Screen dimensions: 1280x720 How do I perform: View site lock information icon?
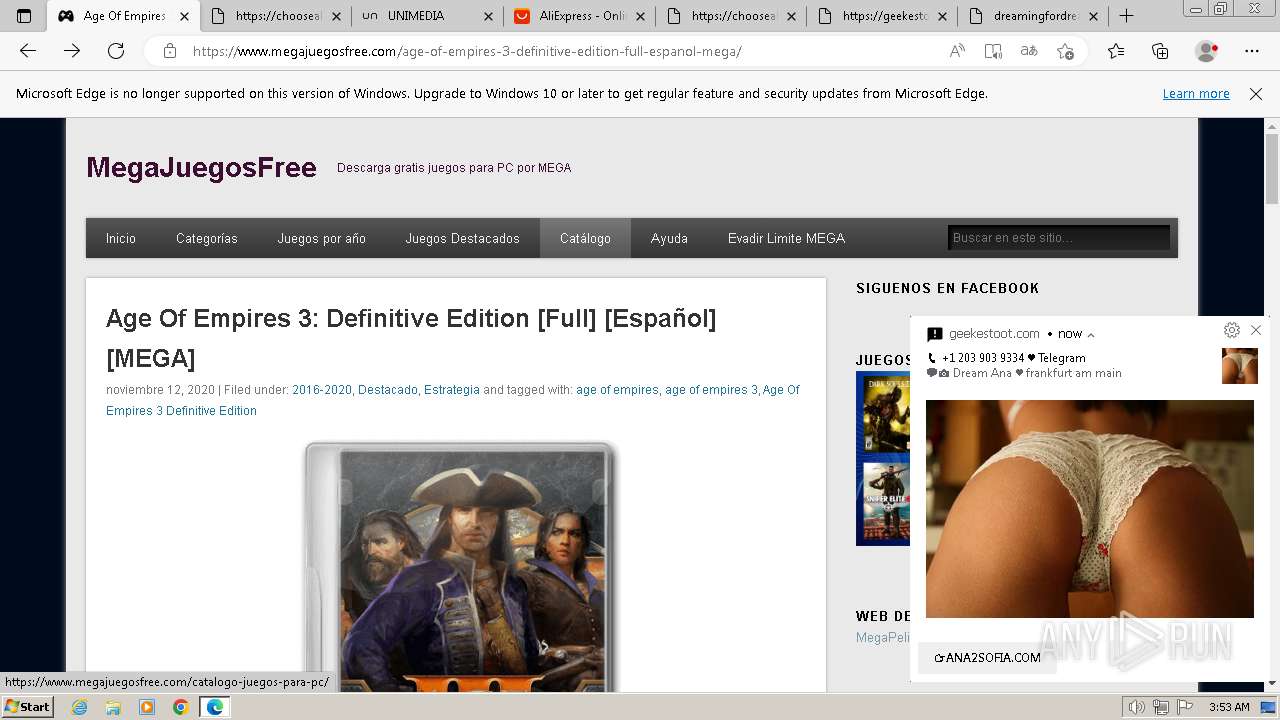[170, 51]
